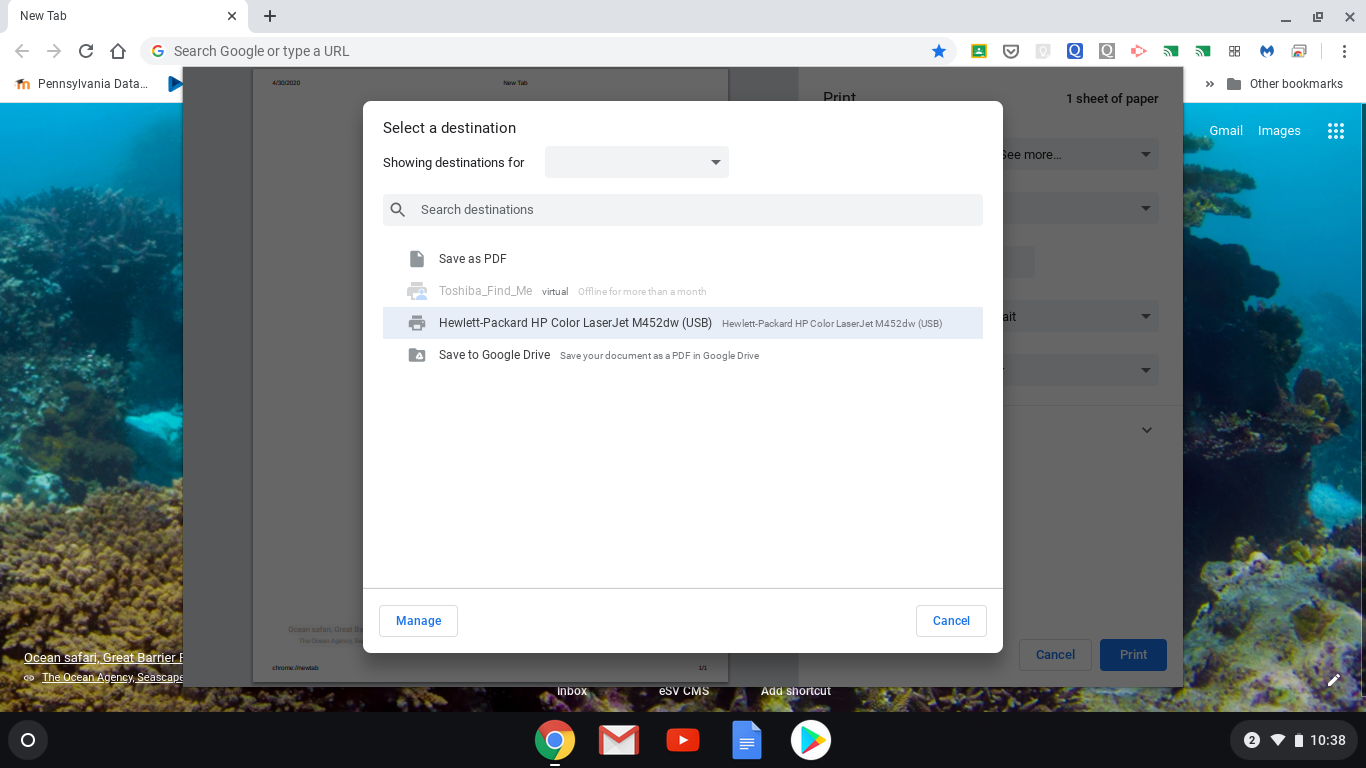This screenshot has width=1366, height=768.
Task: Click the Google Drive folder icon
Action: 417,355
